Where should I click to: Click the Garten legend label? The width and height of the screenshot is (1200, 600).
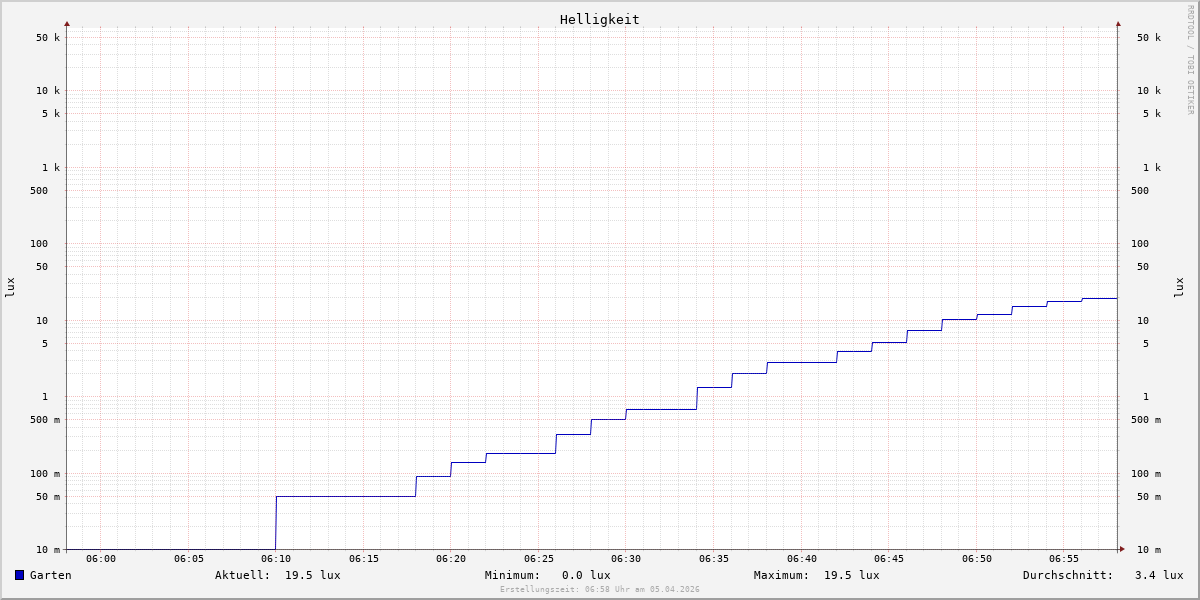[x=50, y=575]
